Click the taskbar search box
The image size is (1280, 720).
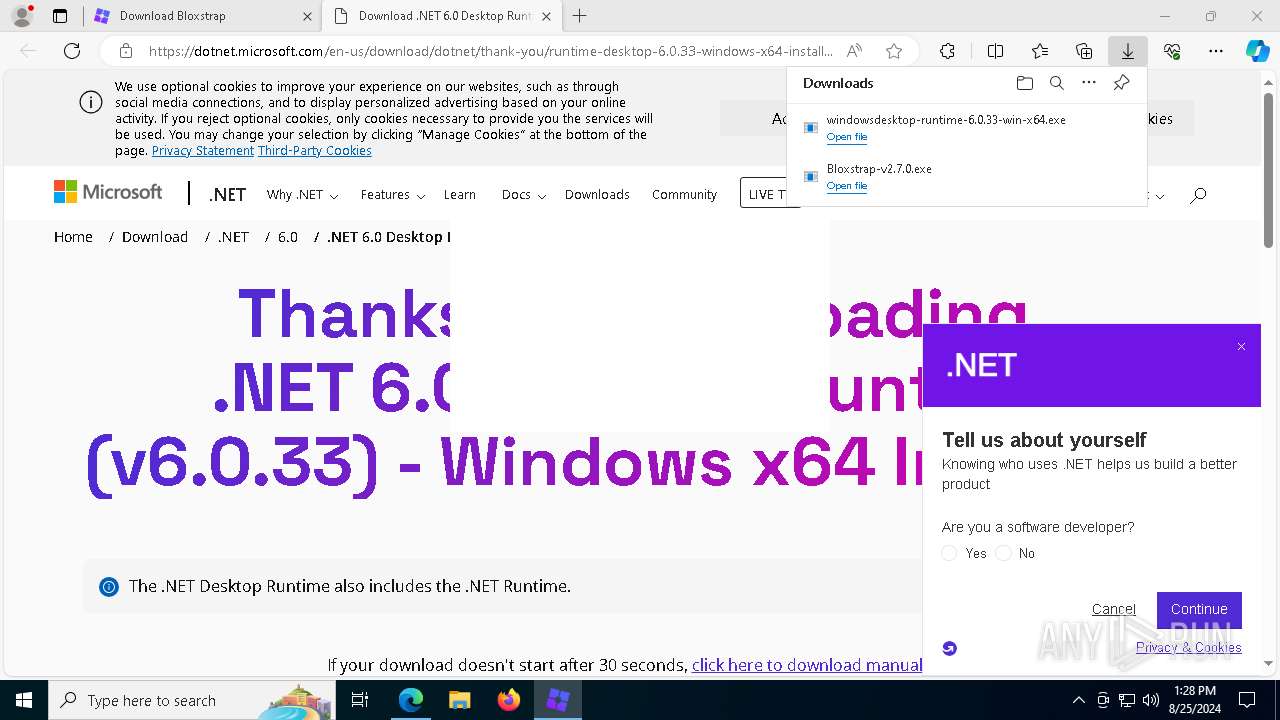[191, 700]
